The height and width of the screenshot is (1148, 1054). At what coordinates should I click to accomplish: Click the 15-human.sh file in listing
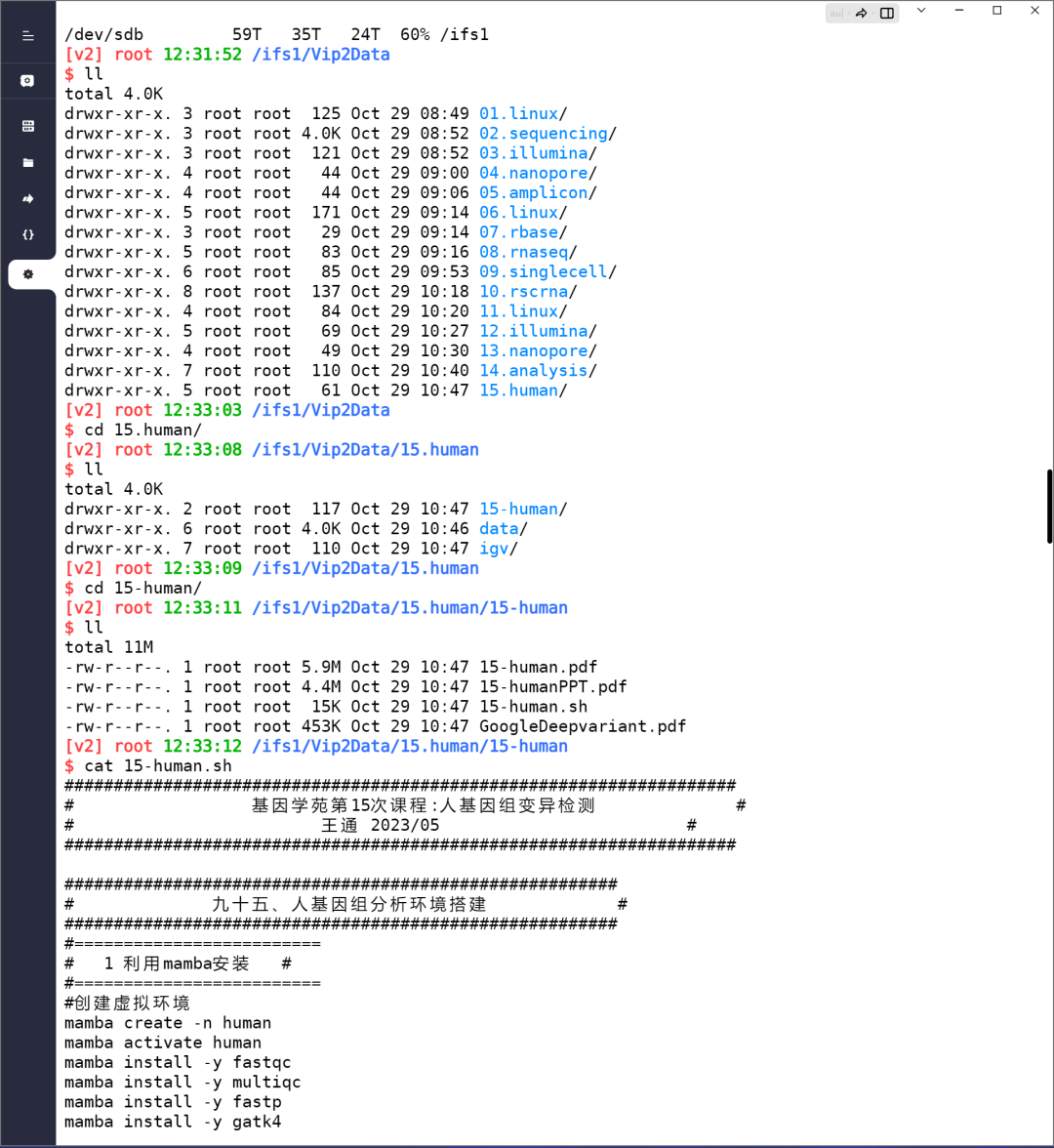point(533,707)
